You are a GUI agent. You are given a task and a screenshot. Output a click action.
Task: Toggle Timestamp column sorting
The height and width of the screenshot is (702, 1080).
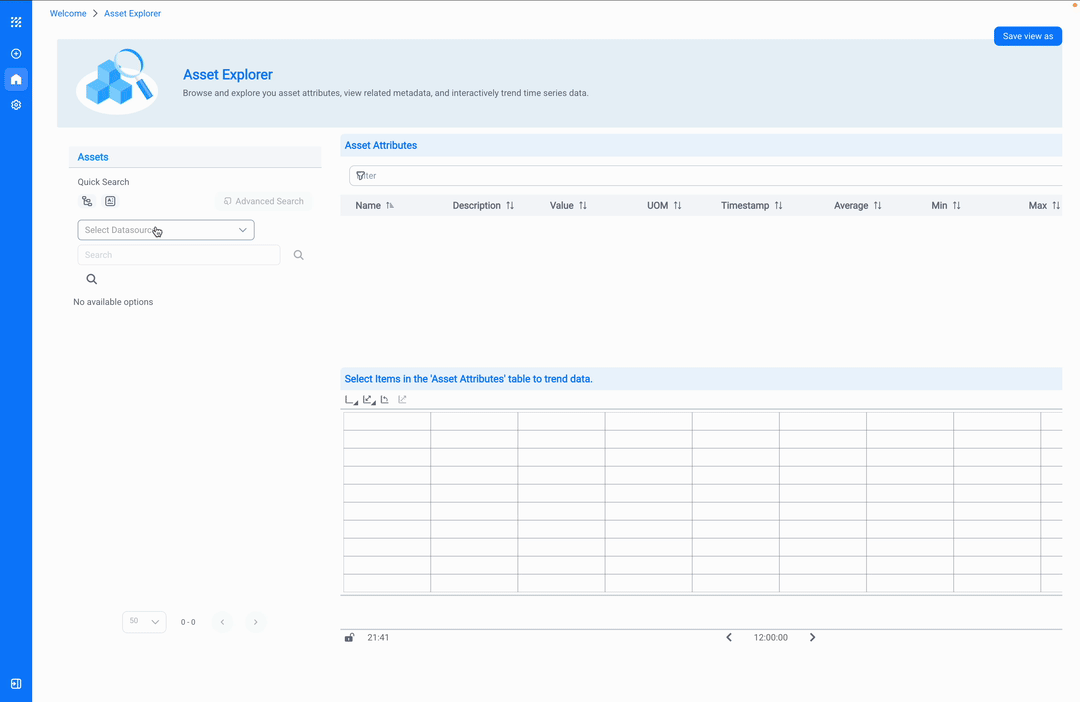(779, 205)
